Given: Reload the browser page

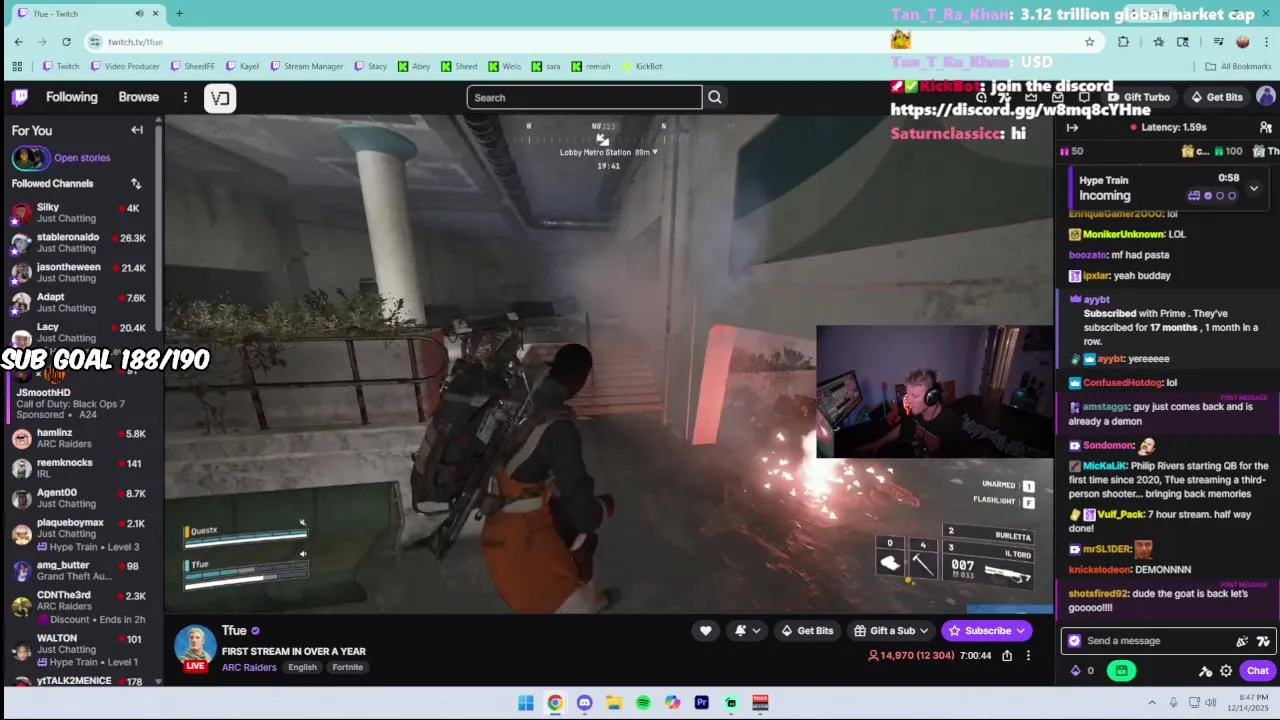Looking at the screenshot, I should [x=66, y=42].
